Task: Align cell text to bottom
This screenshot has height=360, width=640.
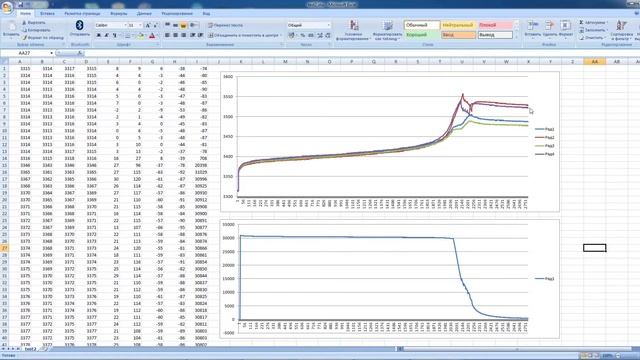Action: [x=184, y=25]
